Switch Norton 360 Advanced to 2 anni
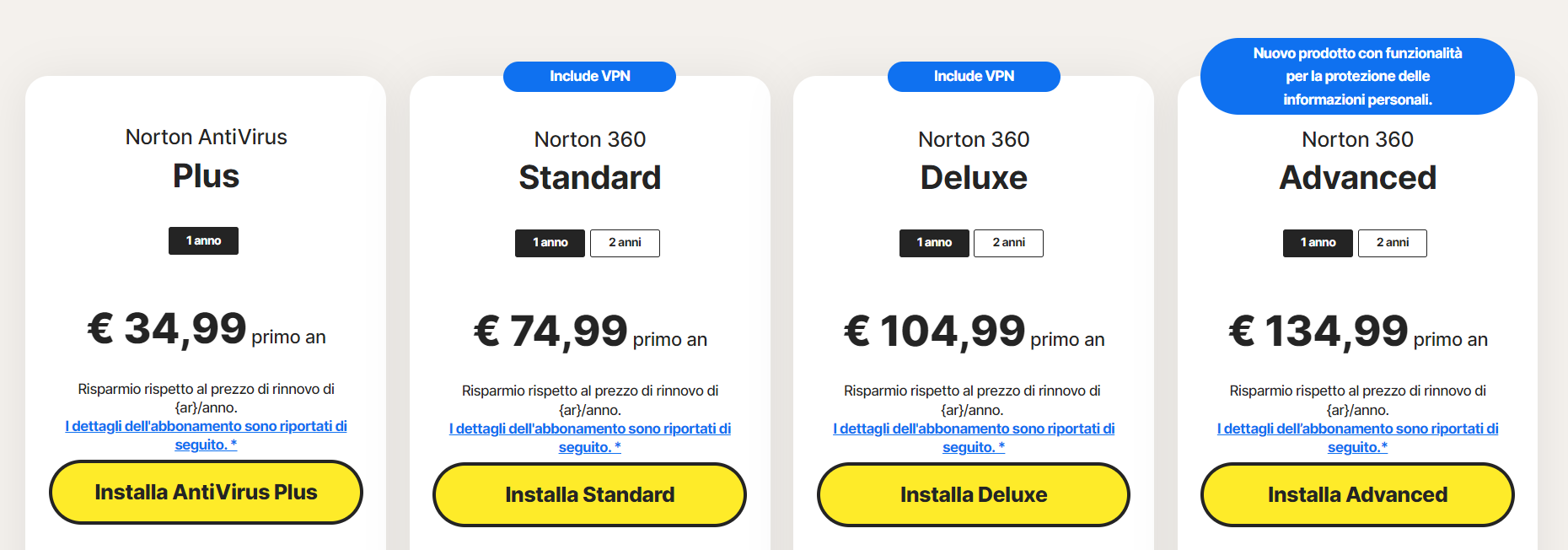Viewport: 1568px width, 550px height. pos(1392,243)
